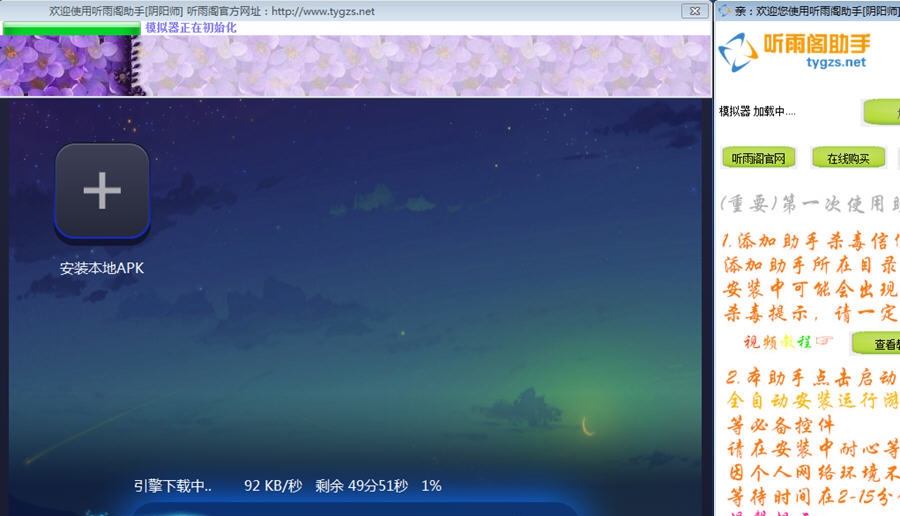Viewport: 900px width, 516px height.
Task: Click the 模拟器正在初始化 status text
Action: (x=191, y=28)
